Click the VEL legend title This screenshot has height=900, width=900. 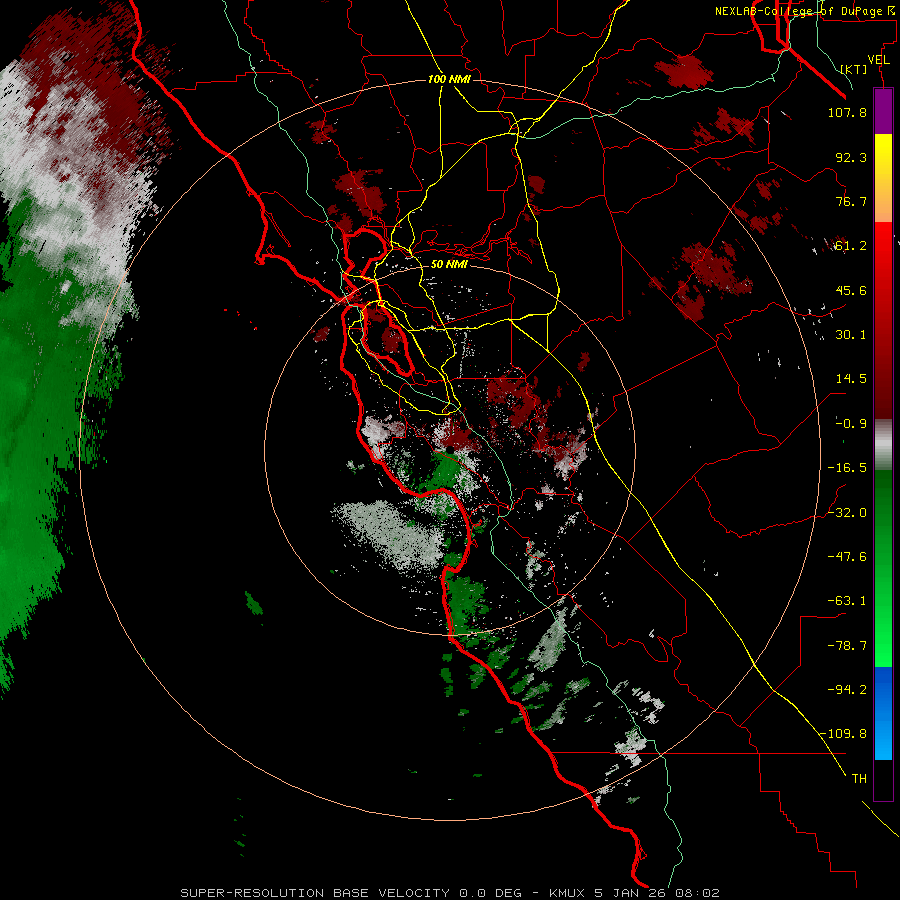(878, 60)
